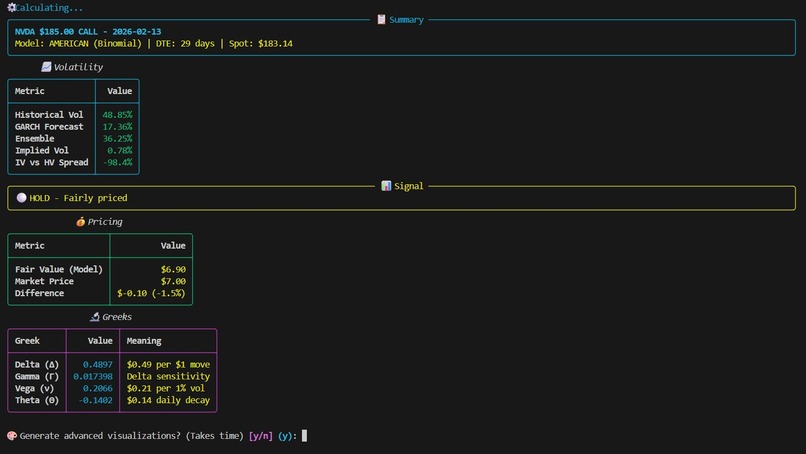This screenshot has width=806, height=454.
Task: Click the clipboard icon next to Summary
Action: 381,20
